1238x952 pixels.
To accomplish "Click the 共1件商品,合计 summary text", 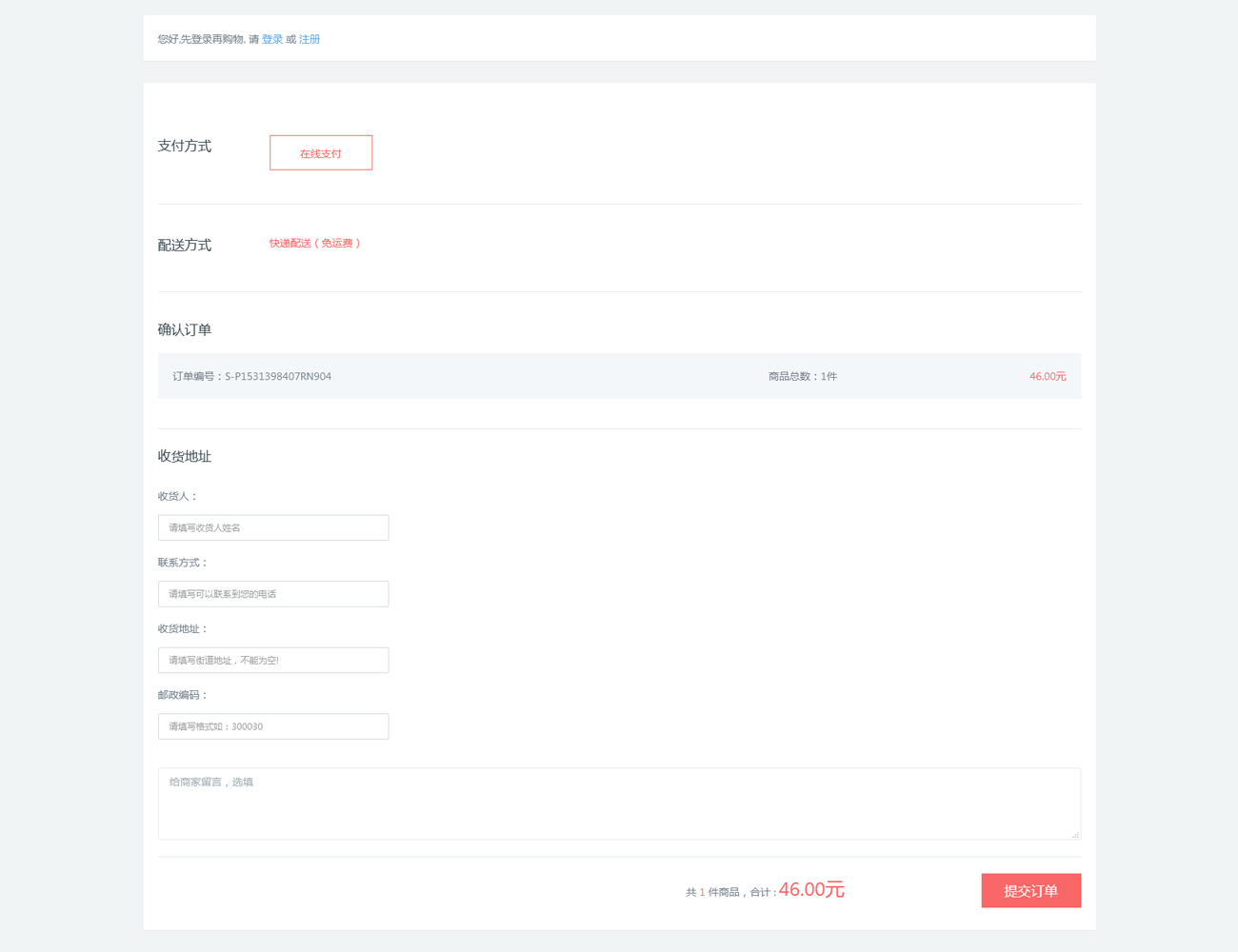I will pos(730,892).
